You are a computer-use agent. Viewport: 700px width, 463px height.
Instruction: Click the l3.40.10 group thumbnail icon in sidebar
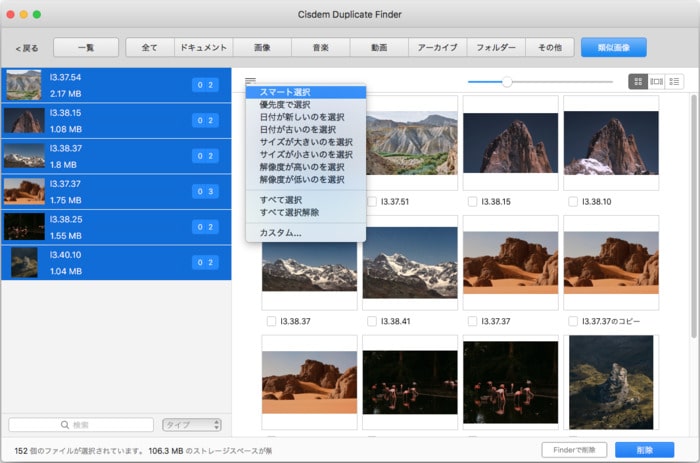(23, 263)
